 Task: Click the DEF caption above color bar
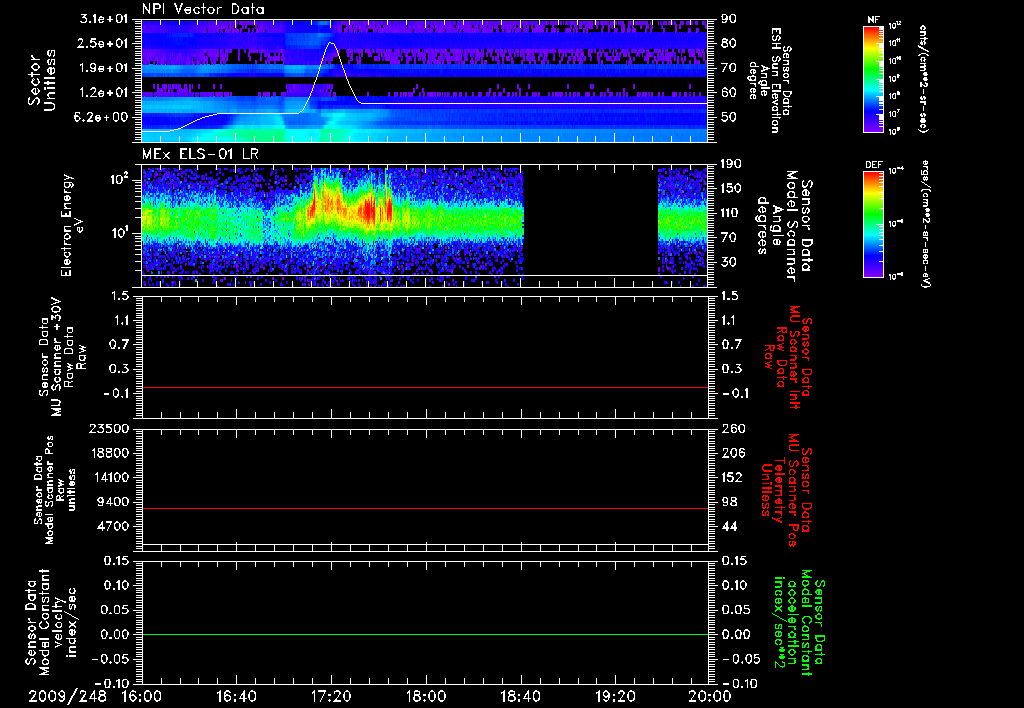tap(874, 165)
